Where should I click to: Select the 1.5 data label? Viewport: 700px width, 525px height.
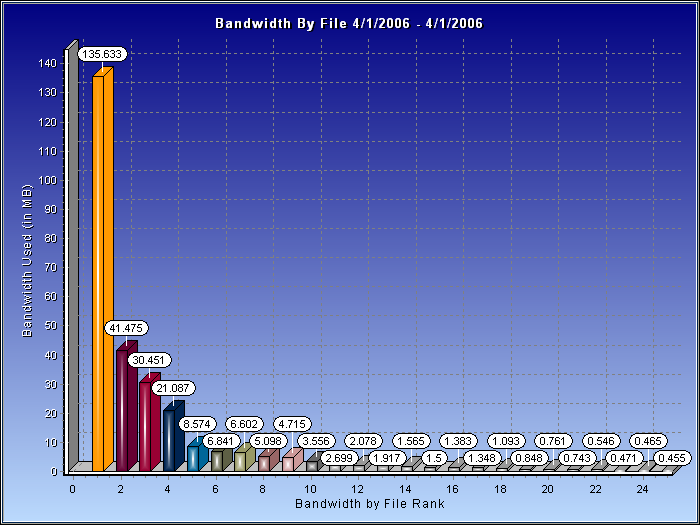coord(434,458)
